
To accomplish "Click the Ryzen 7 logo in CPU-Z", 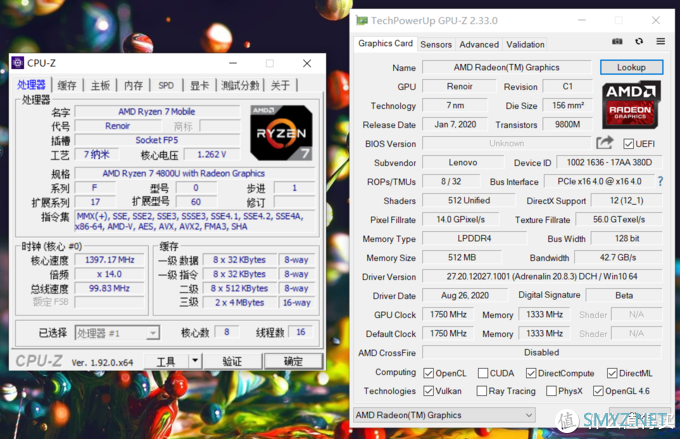I will pos(281,133).
